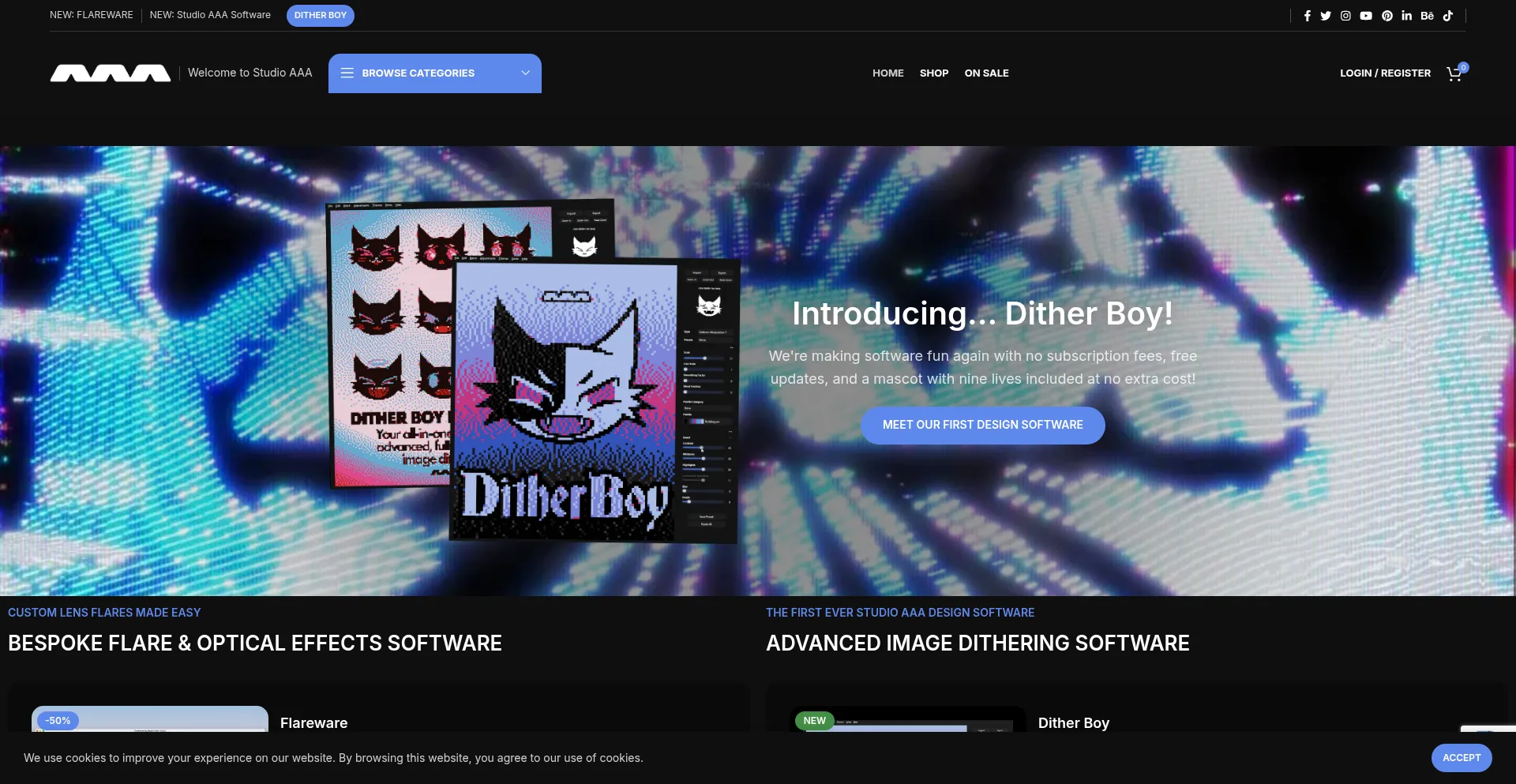Accept the cookies notice

[x=1461, y=758]
